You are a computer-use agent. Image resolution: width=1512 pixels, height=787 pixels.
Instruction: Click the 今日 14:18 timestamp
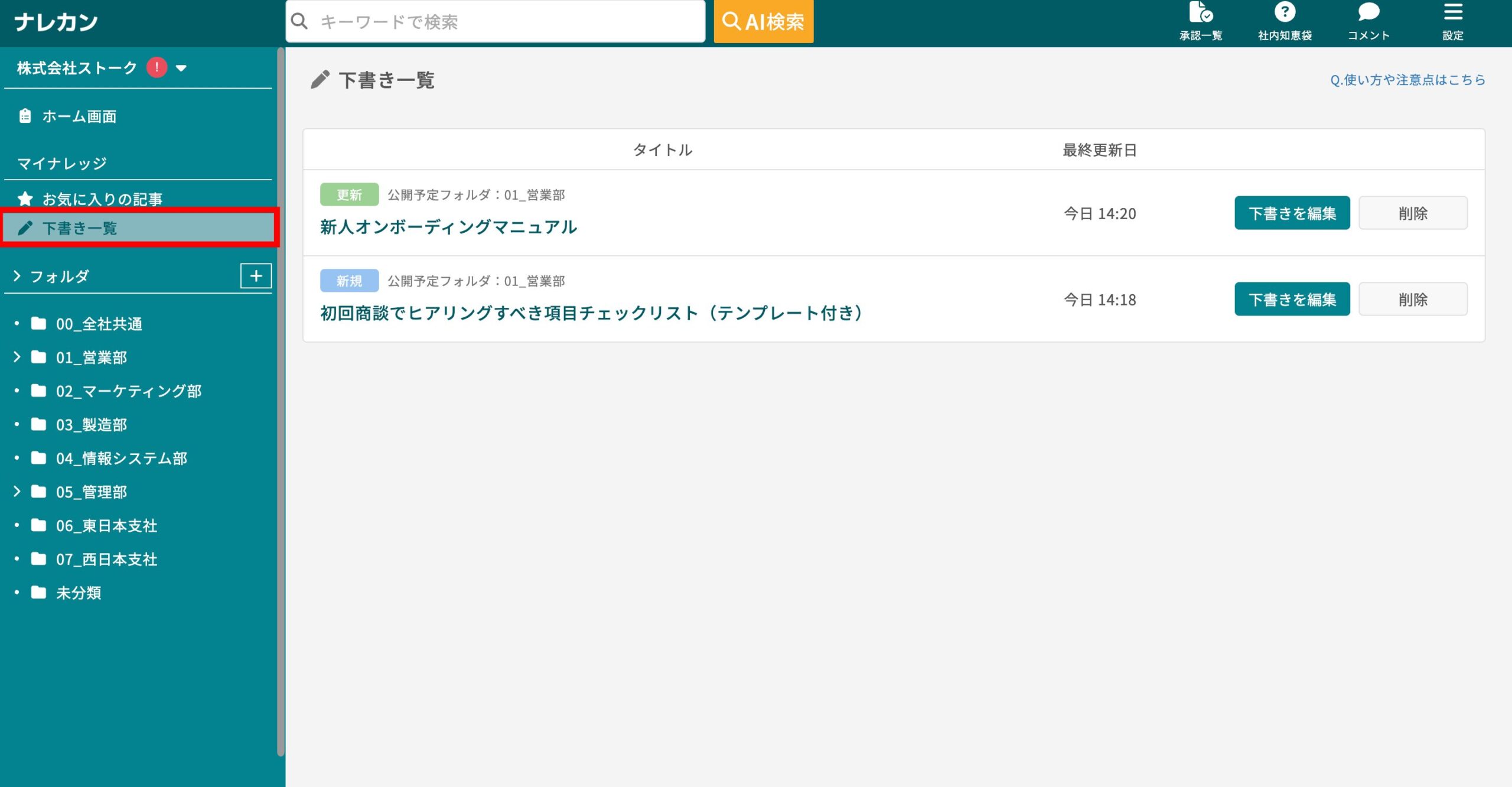1100,300
